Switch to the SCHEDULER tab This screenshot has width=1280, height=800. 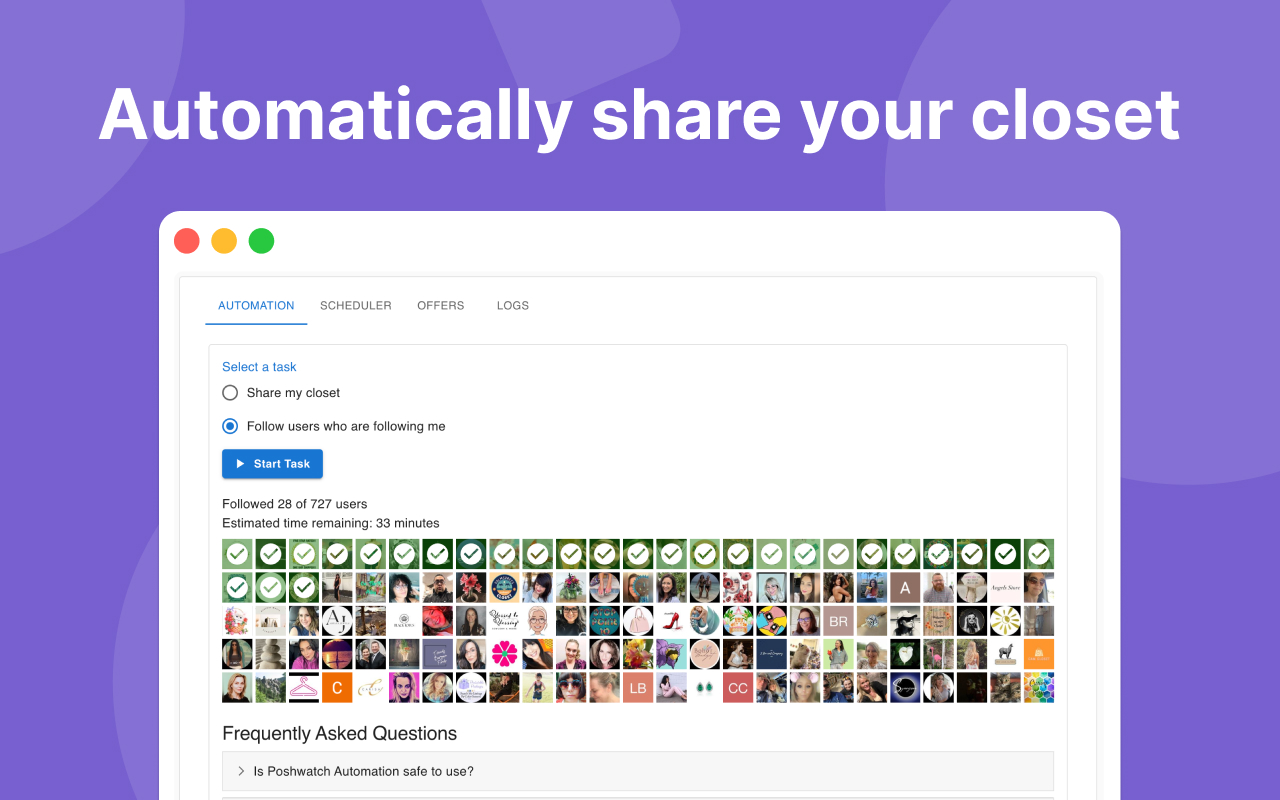pyautogui.click(x=355, y=305)
